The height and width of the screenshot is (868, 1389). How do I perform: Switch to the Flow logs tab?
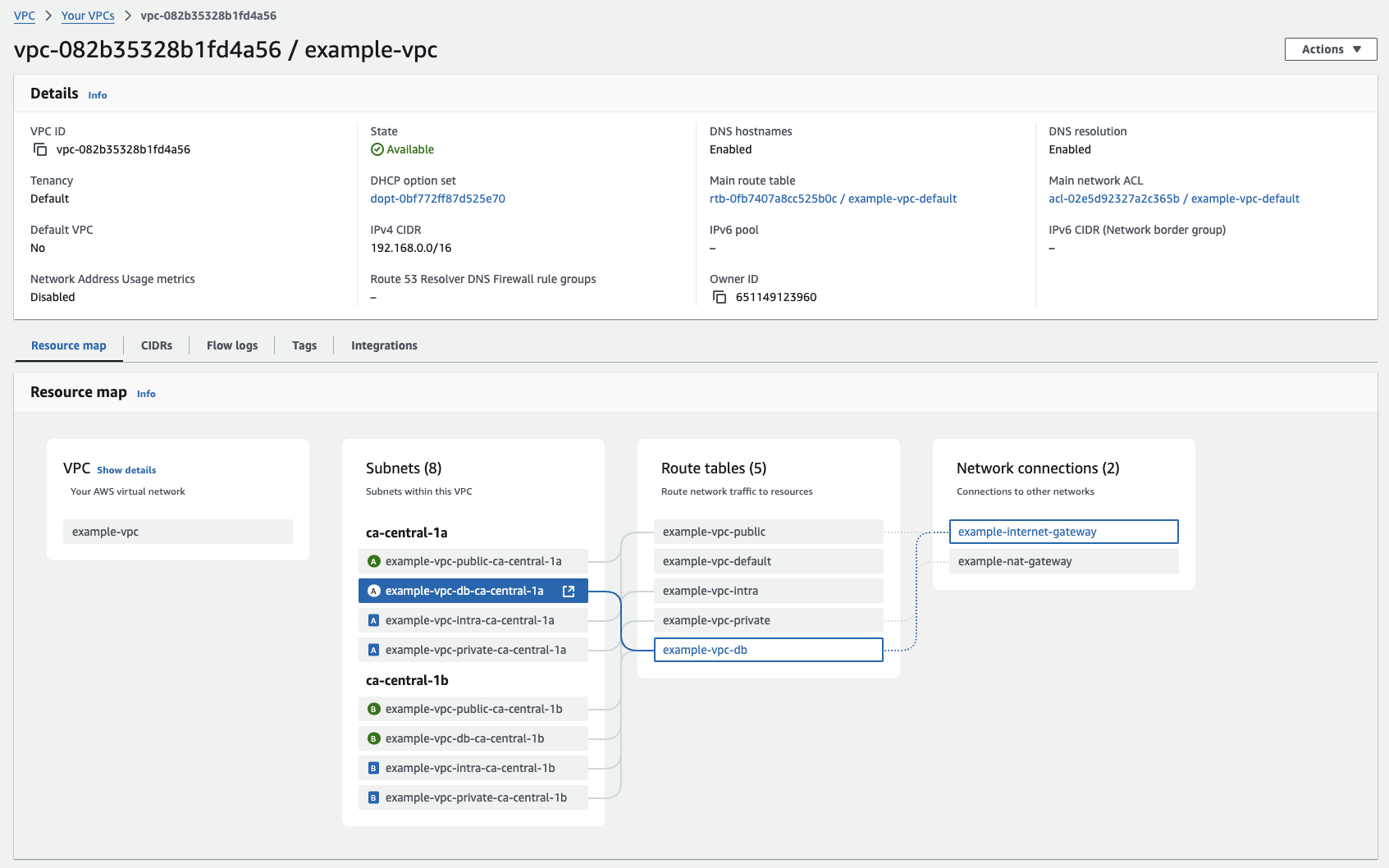(231, 345)
